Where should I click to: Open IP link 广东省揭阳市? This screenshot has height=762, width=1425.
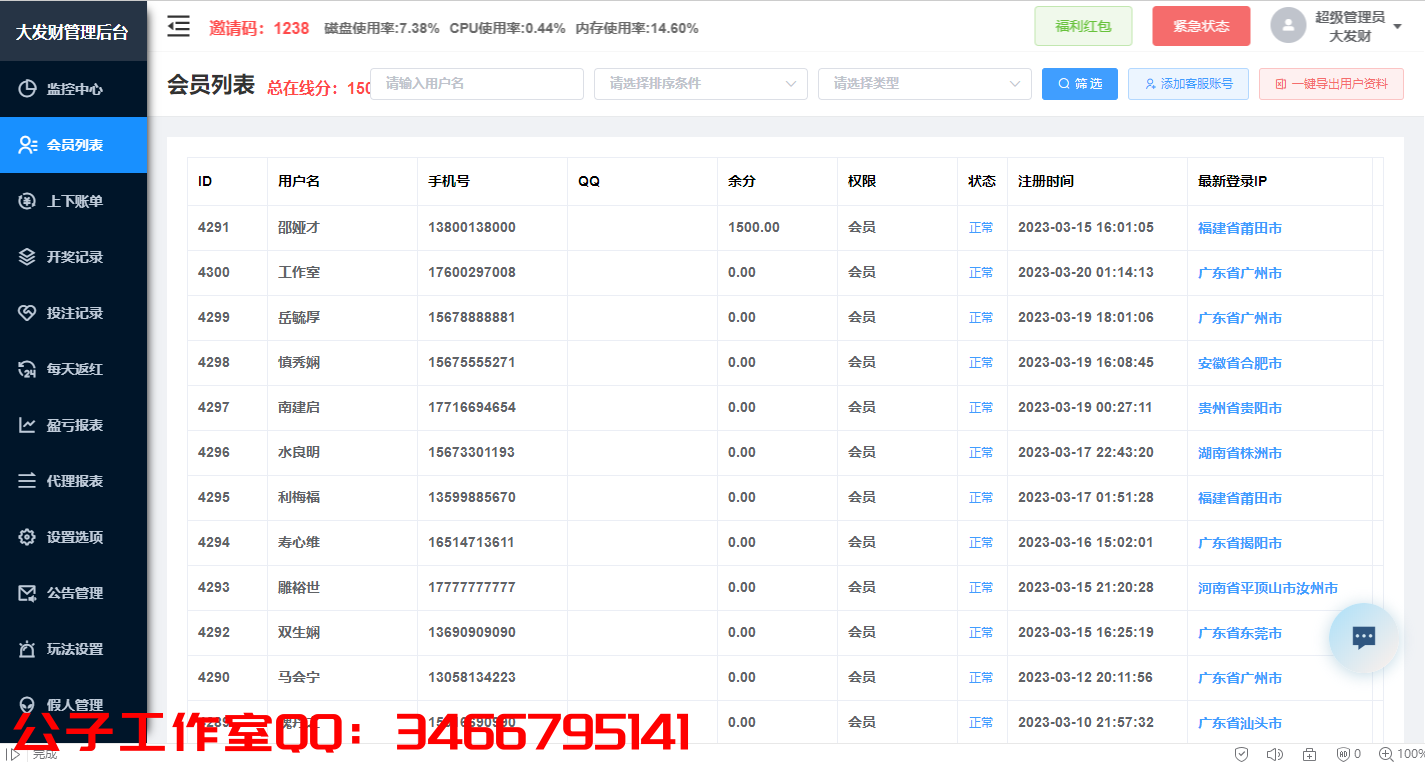pos(1240,543)
